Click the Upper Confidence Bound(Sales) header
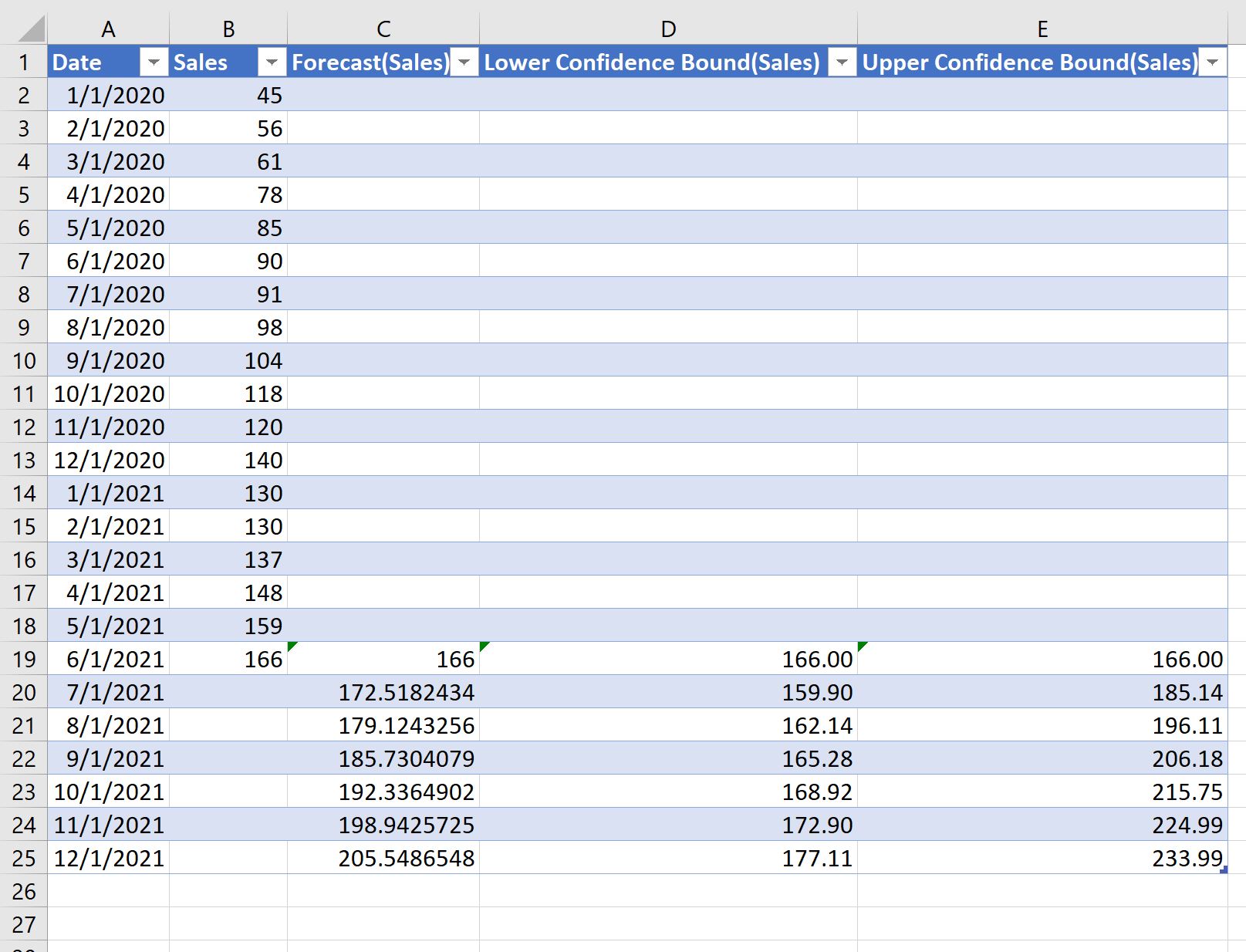 pos(1042,62)
